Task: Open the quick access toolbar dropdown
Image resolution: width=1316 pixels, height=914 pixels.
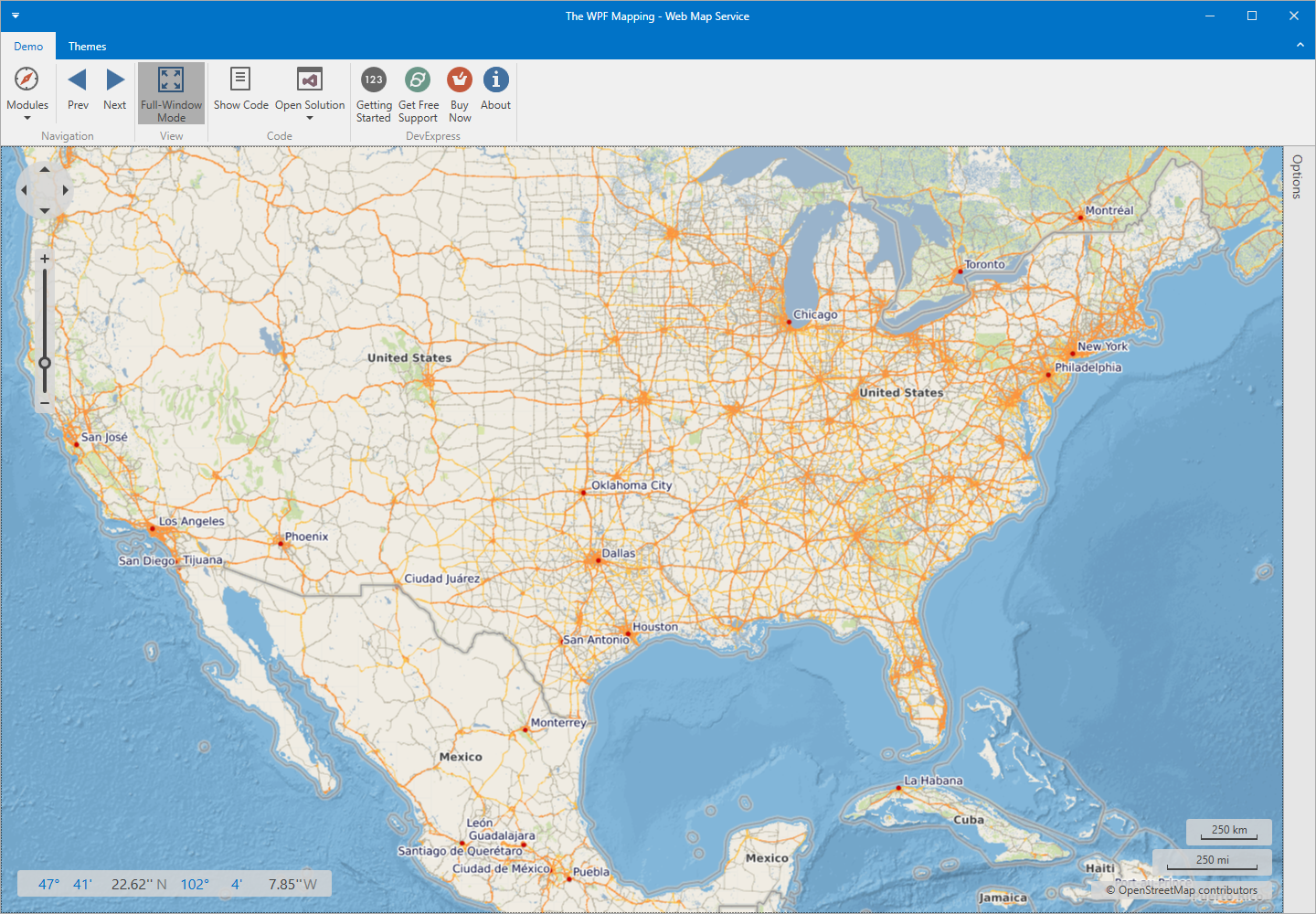Action: pos(16,16)
